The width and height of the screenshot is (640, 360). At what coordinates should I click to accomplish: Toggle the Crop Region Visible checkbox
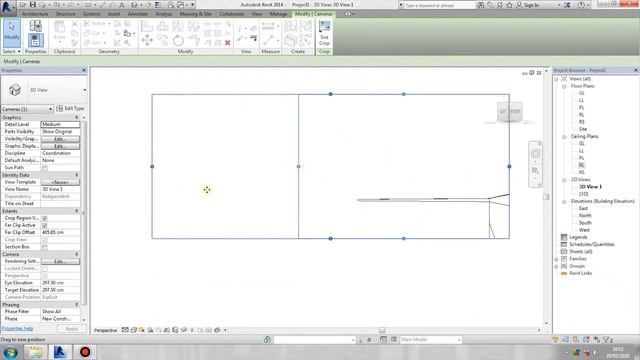pyautogui.click(x=45, y=218)
